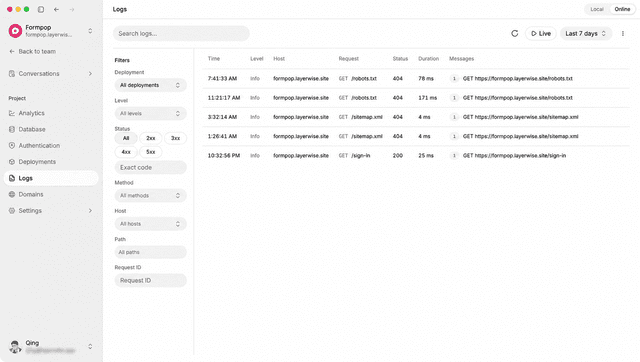Click message count badge on 7:41:33 AM row
This screenshot has width=640, height=362.
pos(454,78)
